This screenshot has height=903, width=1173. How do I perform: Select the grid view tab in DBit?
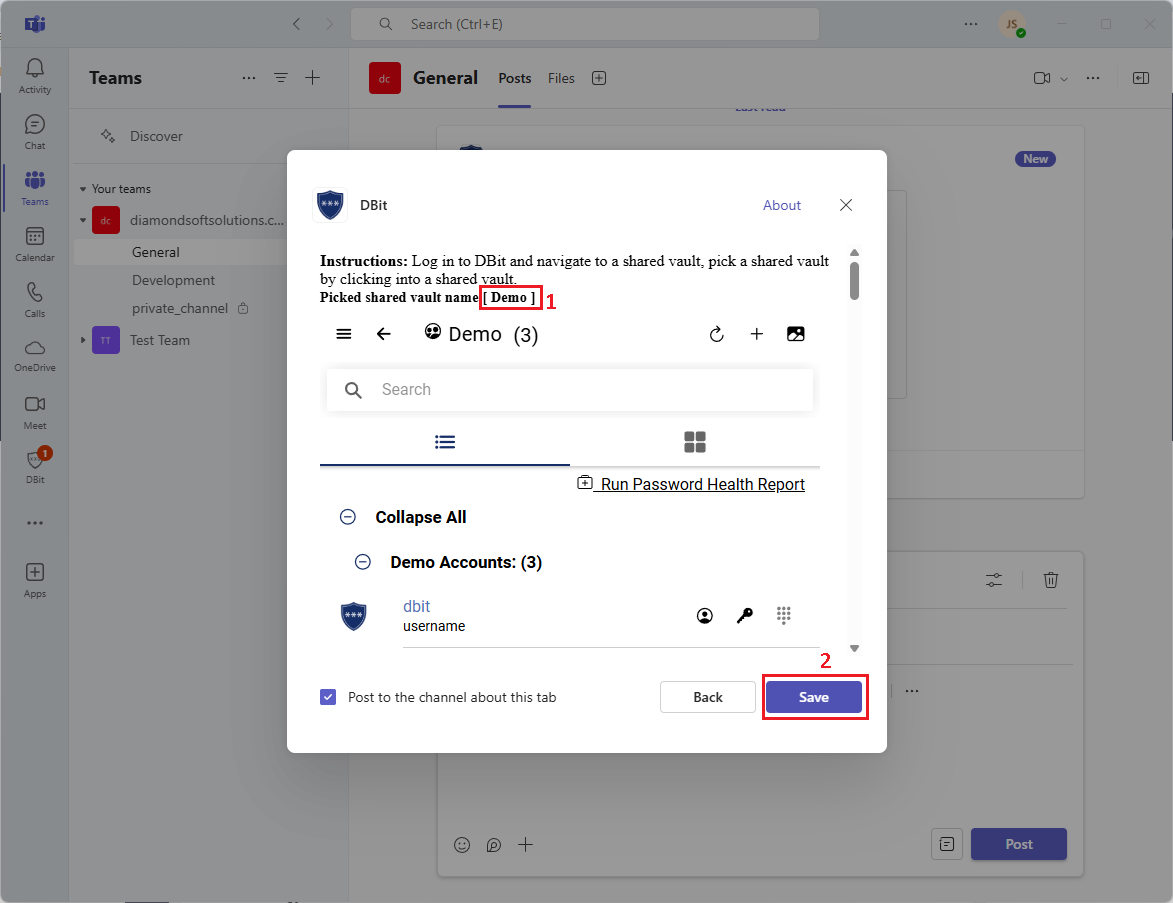pos(695,442)
